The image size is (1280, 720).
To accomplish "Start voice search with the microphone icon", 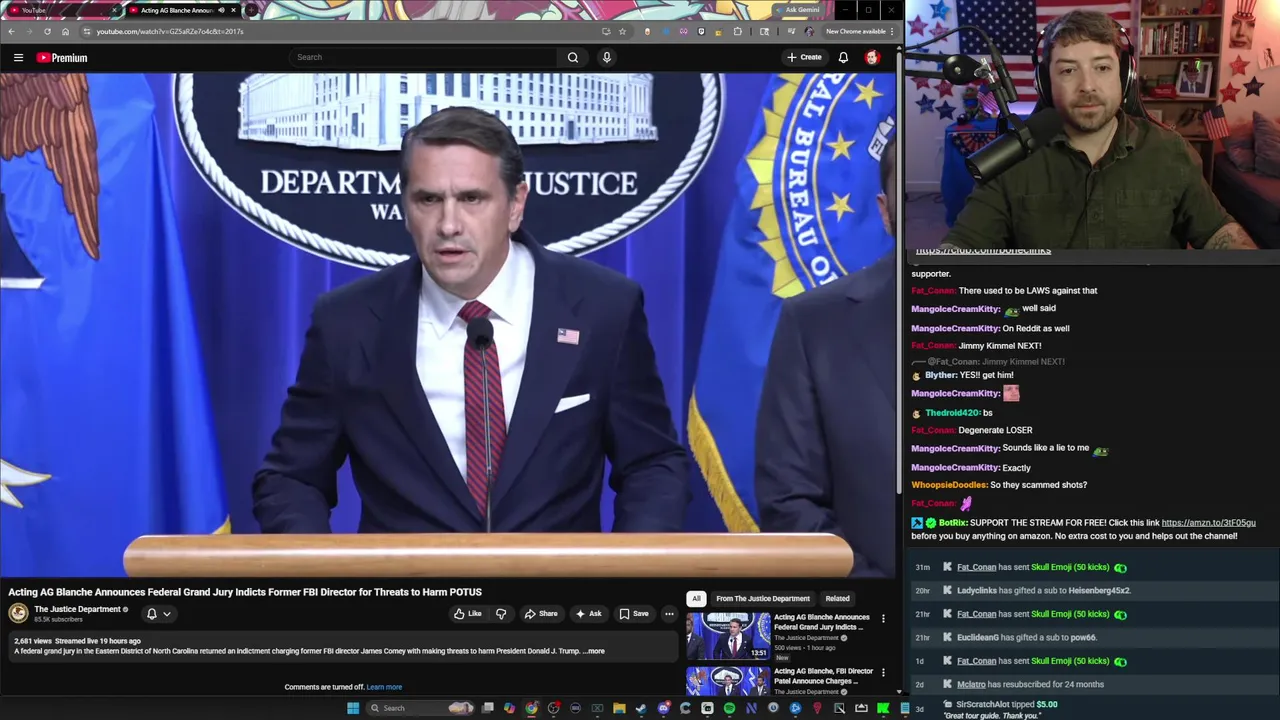I will (606, 57).
